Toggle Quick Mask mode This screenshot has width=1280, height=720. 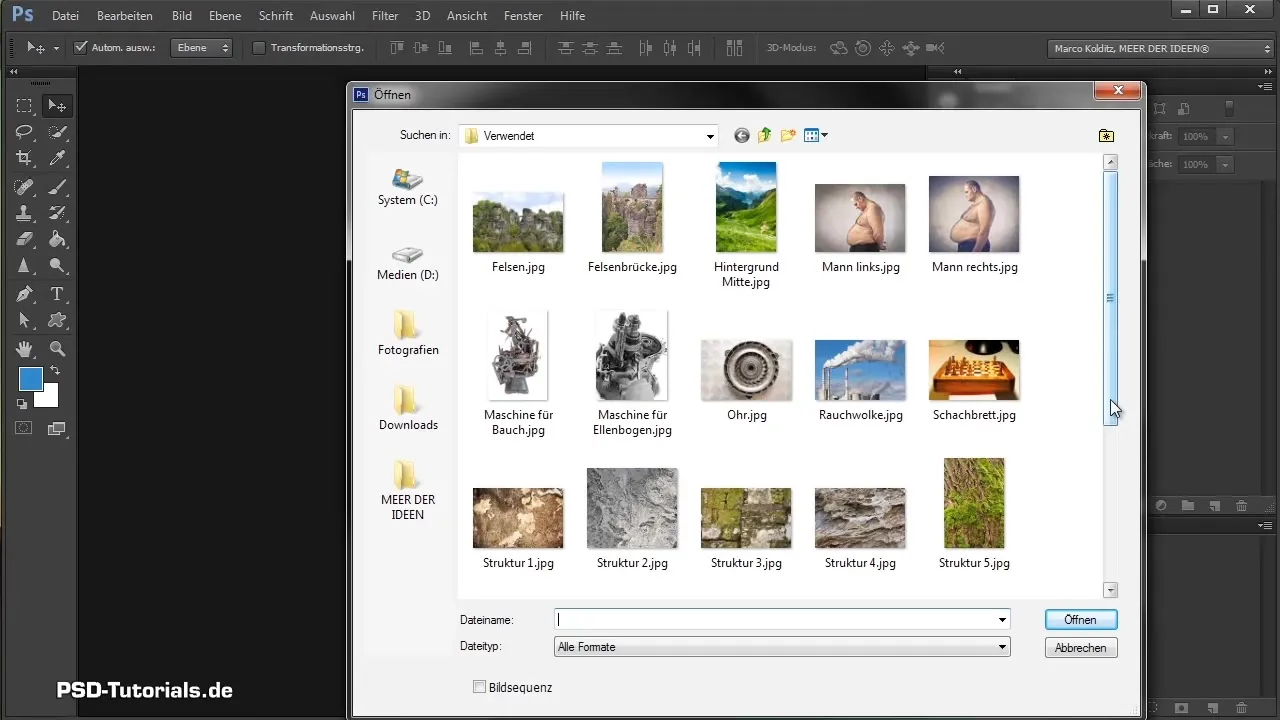pyautogui.click(x=25, y=428)
